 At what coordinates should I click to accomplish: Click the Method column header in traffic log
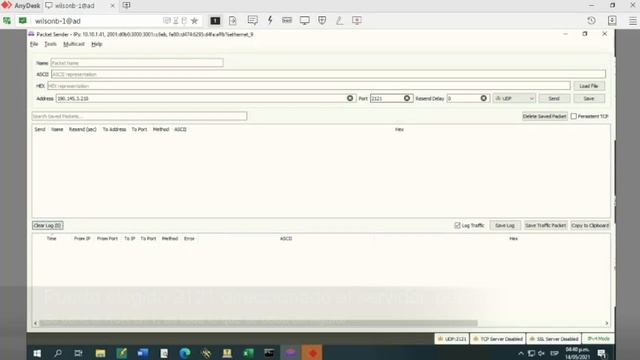click(x=170, y=238)
